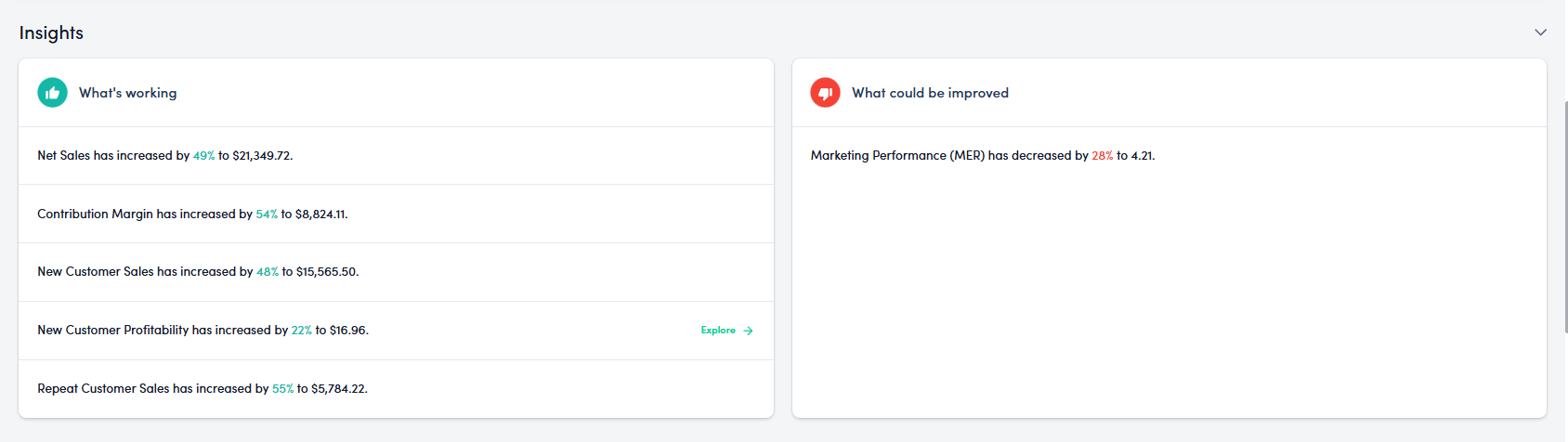Click the red 28% MER decrease value

click(1102, 156)
